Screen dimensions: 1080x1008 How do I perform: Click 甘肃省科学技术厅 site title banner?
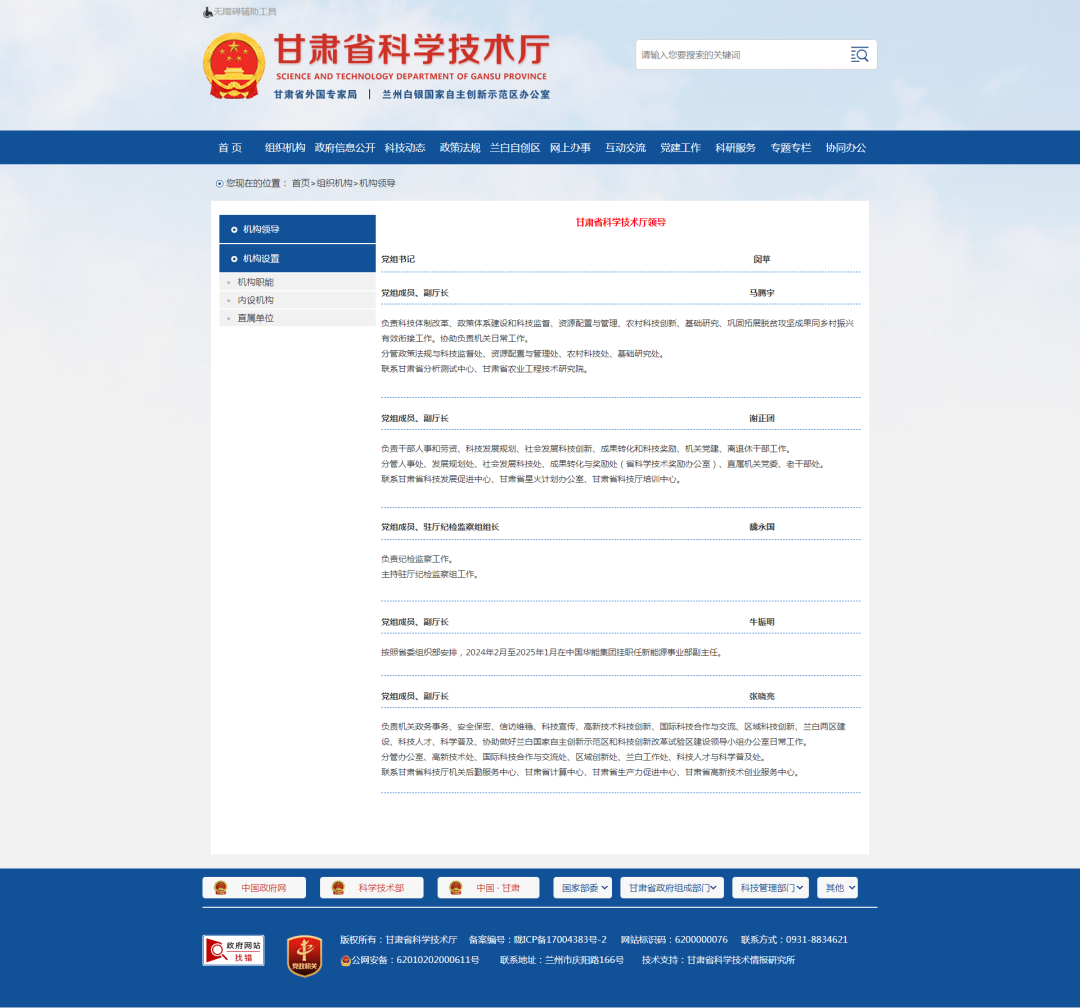(412, 49)
